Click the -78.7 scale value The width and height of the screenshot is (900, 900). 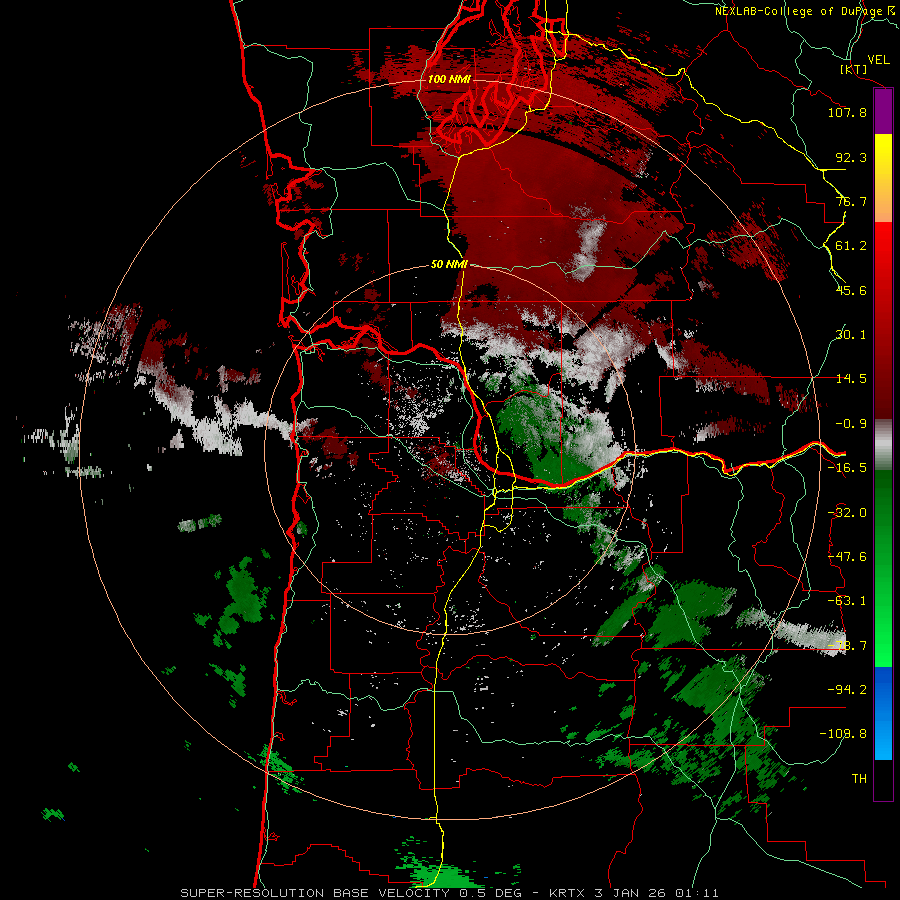[847, 646]
